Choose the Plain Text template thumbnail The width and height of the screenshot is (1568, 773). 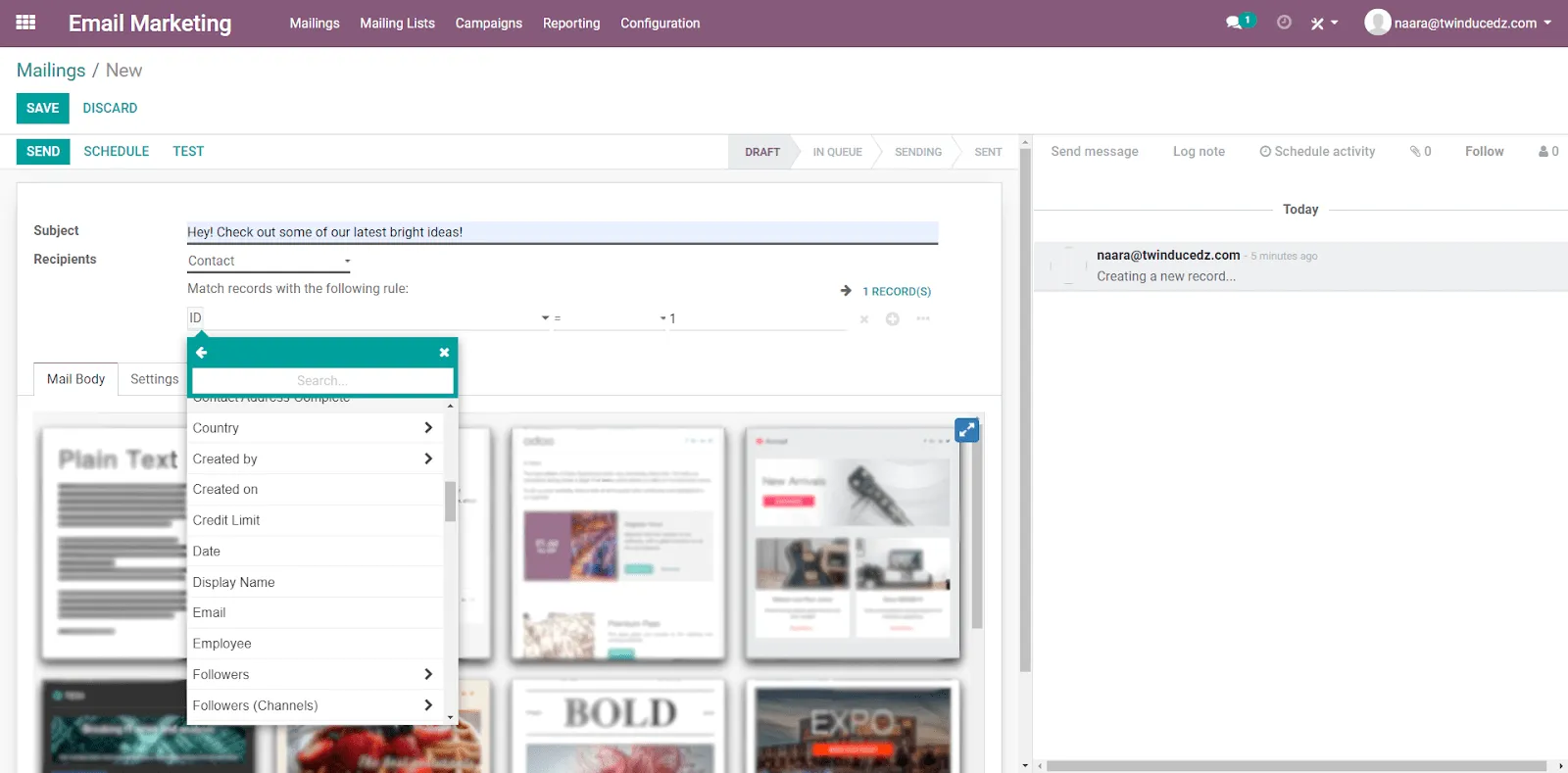(114, 544)
